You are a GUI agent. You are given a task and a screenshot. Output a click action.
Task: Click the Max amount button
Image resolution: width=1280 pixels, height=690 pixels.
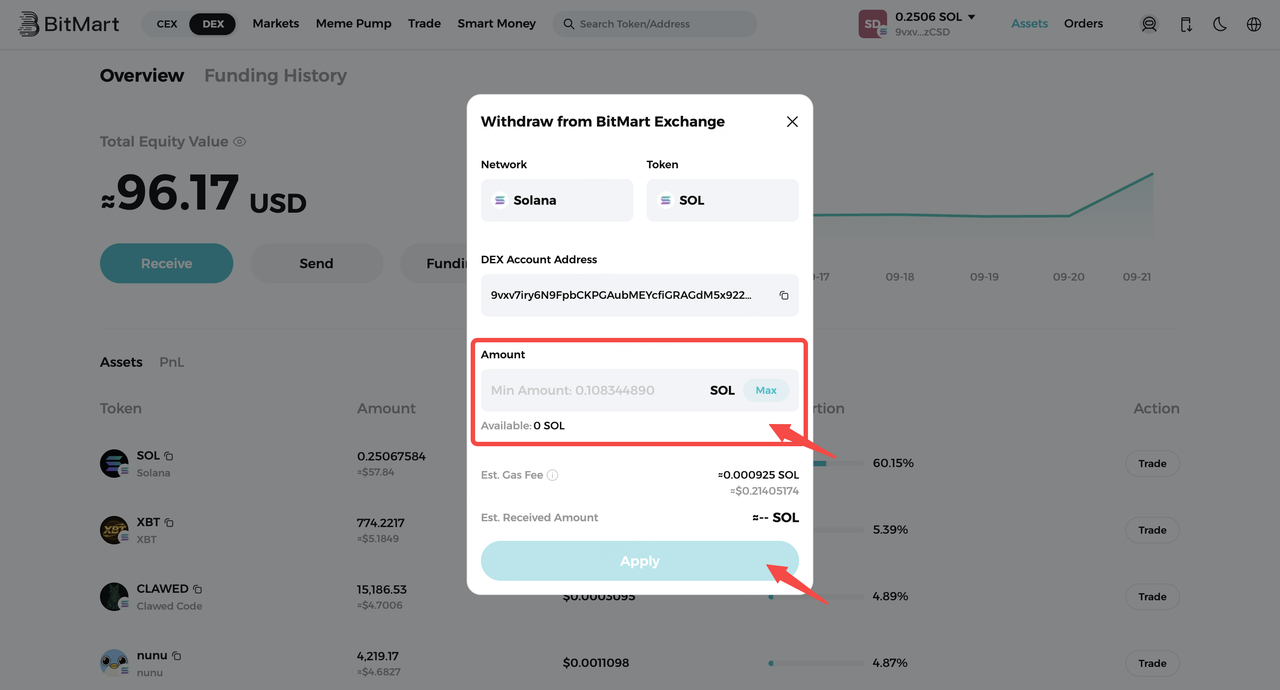(x=766, y=390)
